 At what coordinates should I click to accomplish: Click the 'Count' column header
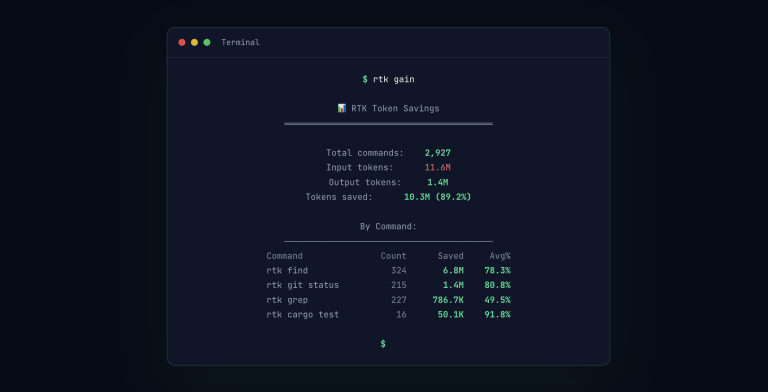pos(393,256)
